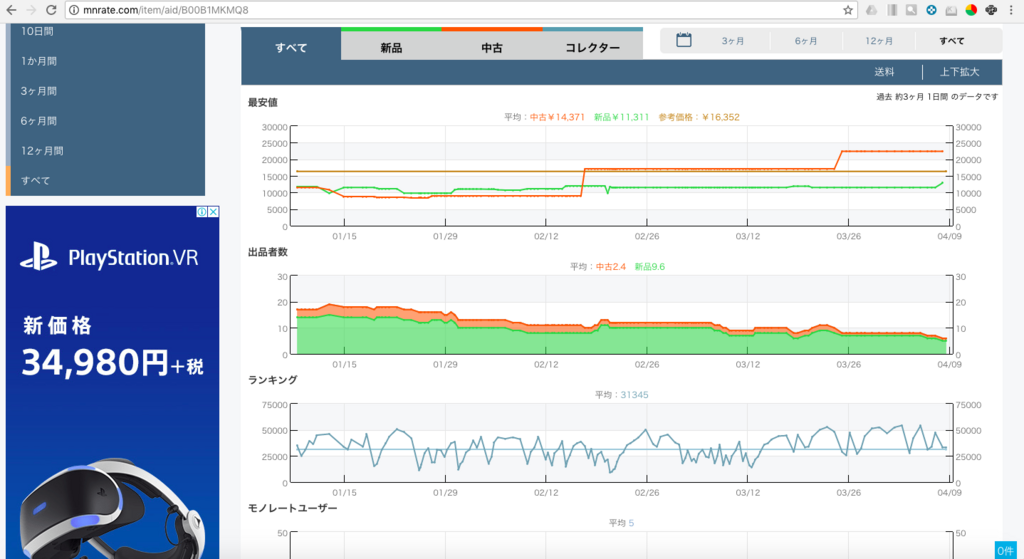Screen dimensions: 1024x559
Task: Open the Google Drive extension icon
Action: pyautogui.click(x=871, y=10)
